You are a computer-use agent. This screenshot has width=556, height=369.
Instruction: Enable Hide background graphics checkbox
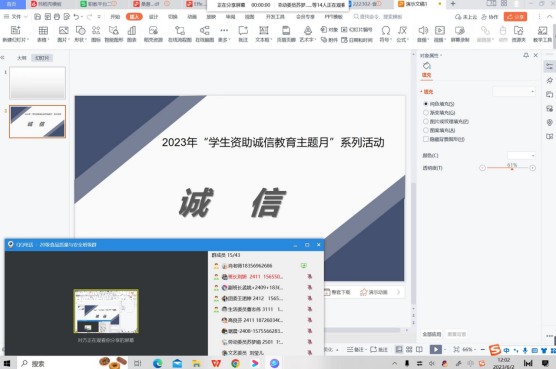pos(426,139)
